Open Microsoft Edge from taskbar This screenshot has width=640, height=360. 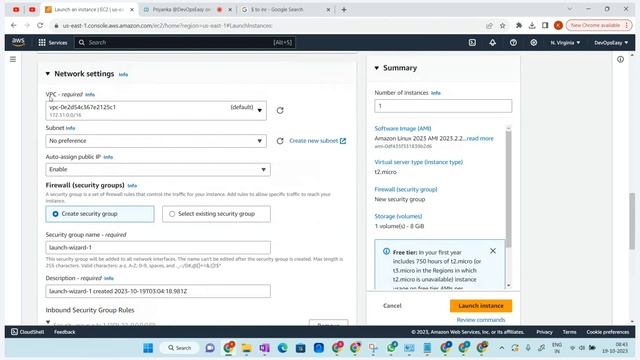point(282,348)
